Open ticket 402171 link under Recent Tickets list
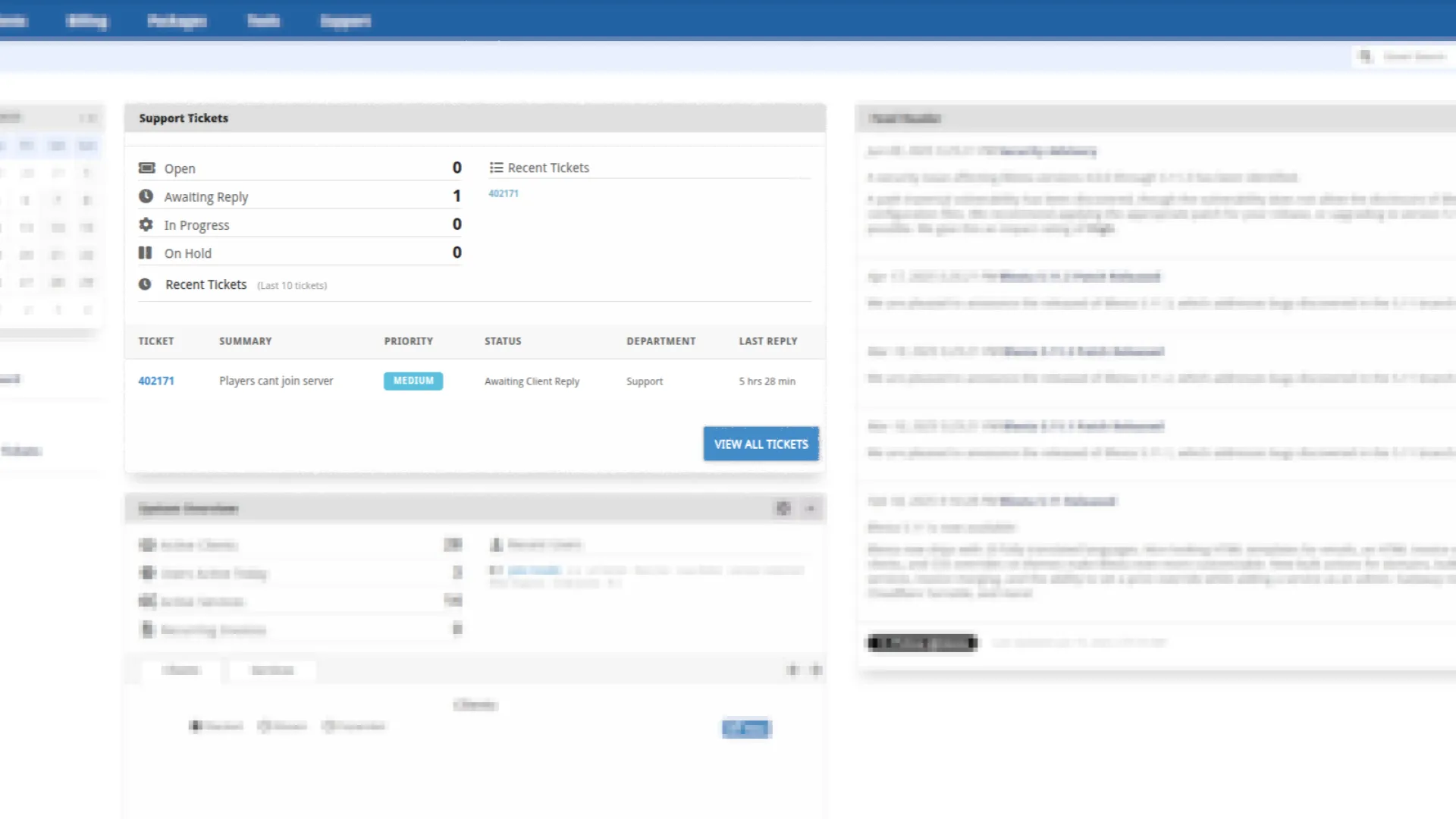 504,193
